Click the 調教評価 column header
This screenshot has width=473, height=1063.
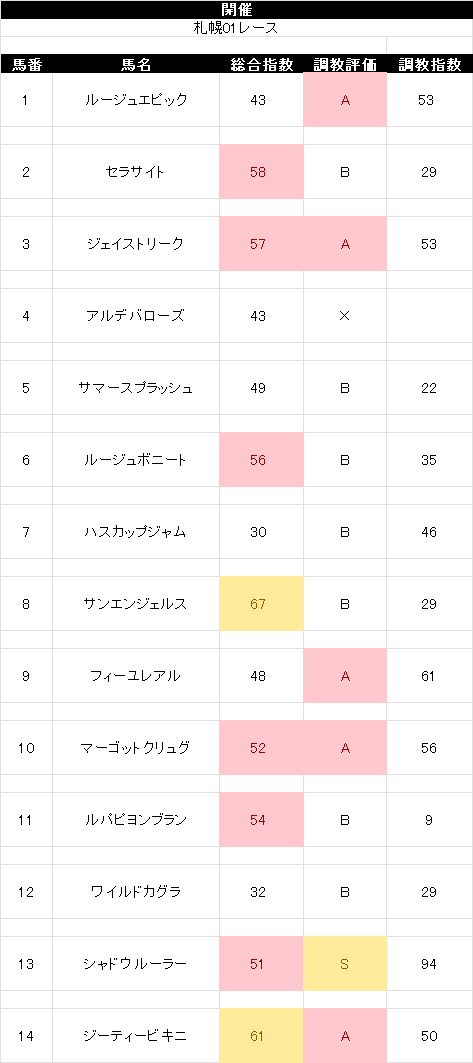[345, 64]
